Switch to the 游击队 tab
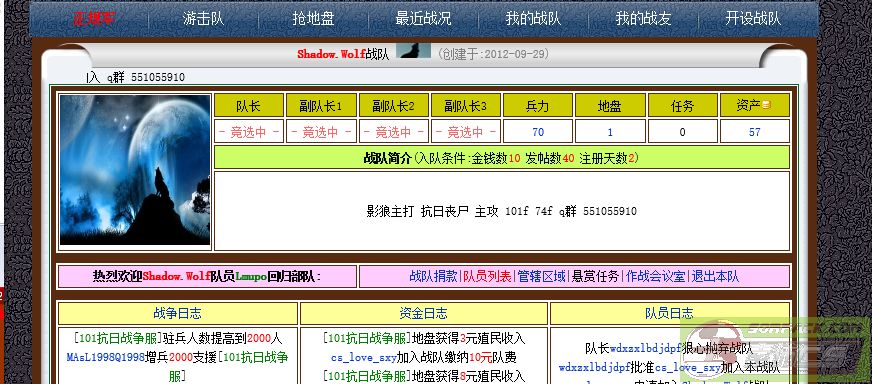 coord(204,19)
